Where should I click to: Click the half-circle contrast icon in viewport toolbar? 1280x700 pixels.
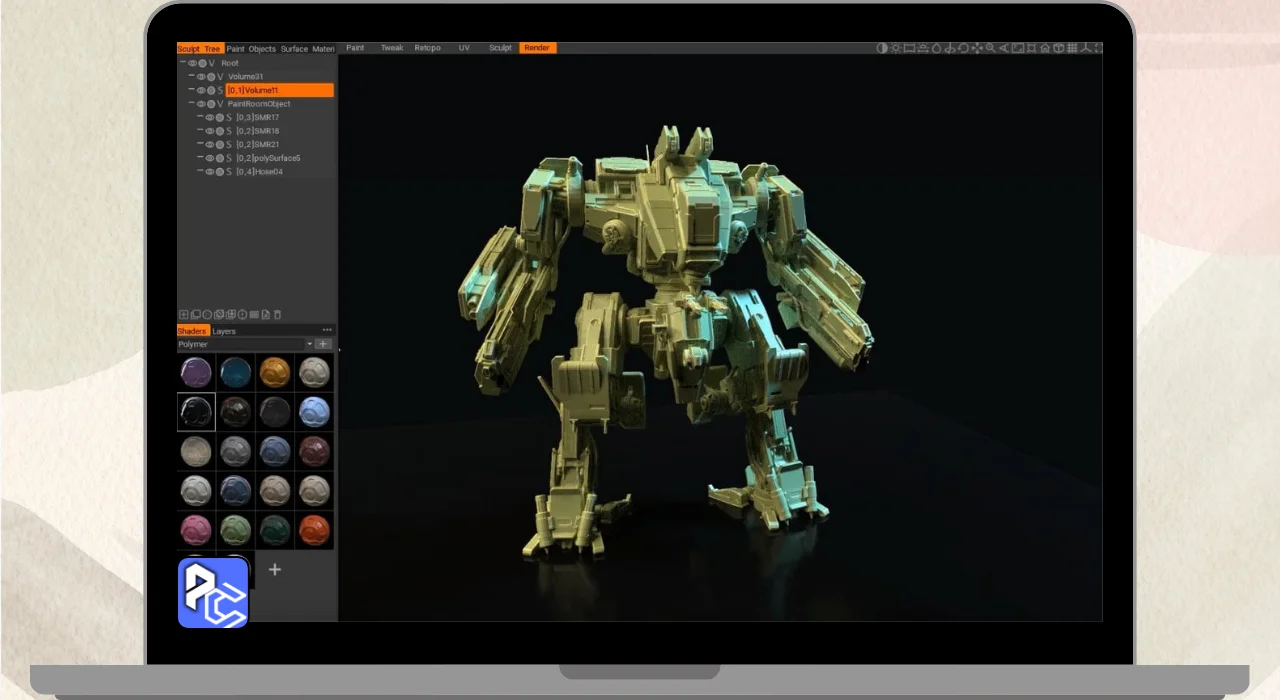click(882, 48)
